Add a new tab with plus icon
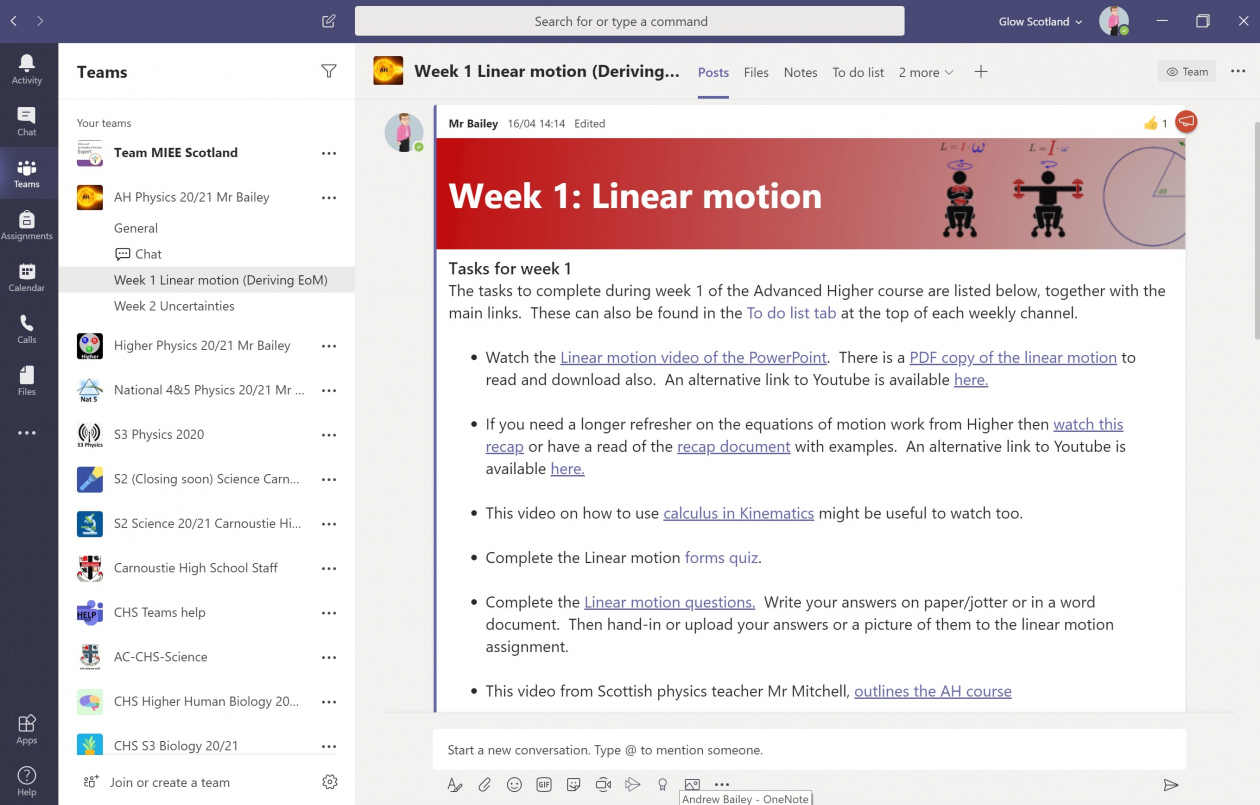This screenshot has width=1260, height=805. [981, 72]
